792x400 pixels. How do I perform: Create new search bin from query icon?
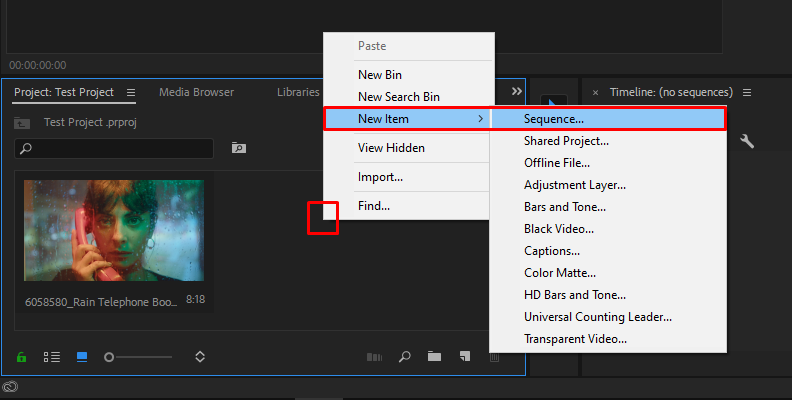click(239, 147)
